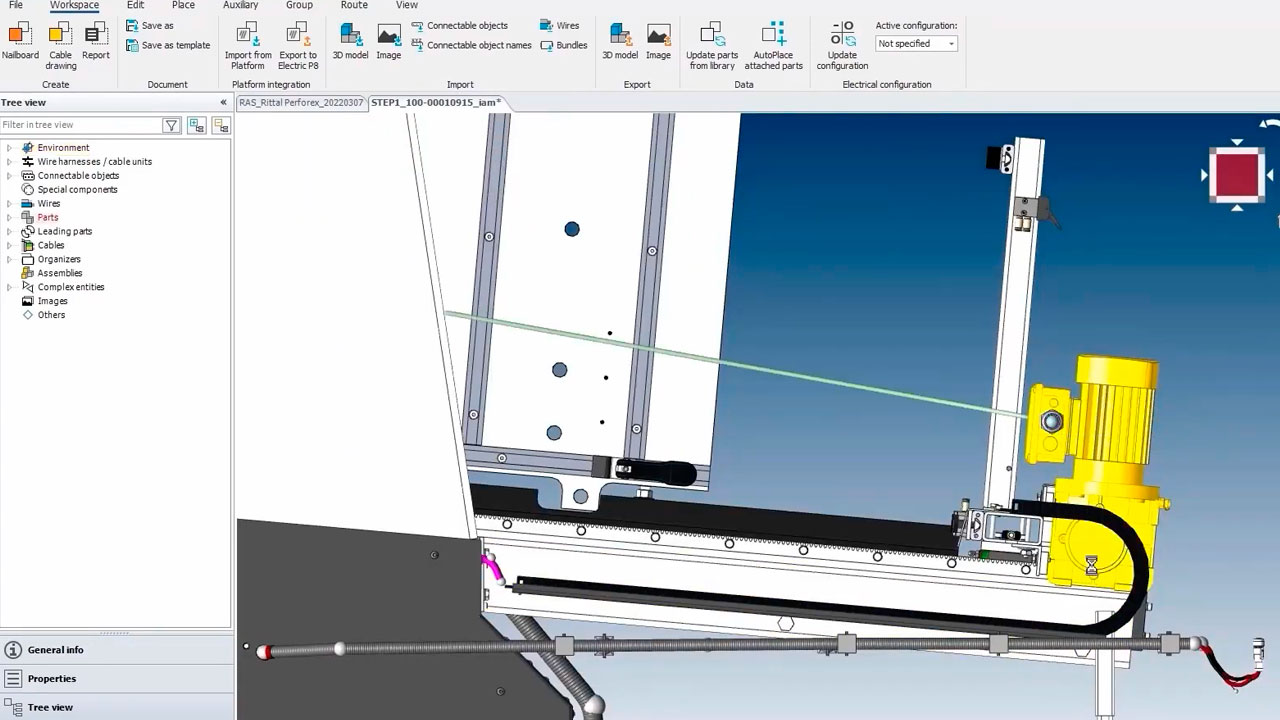Collapse the Tree view panel with chevrons

(x=223, y=103)
